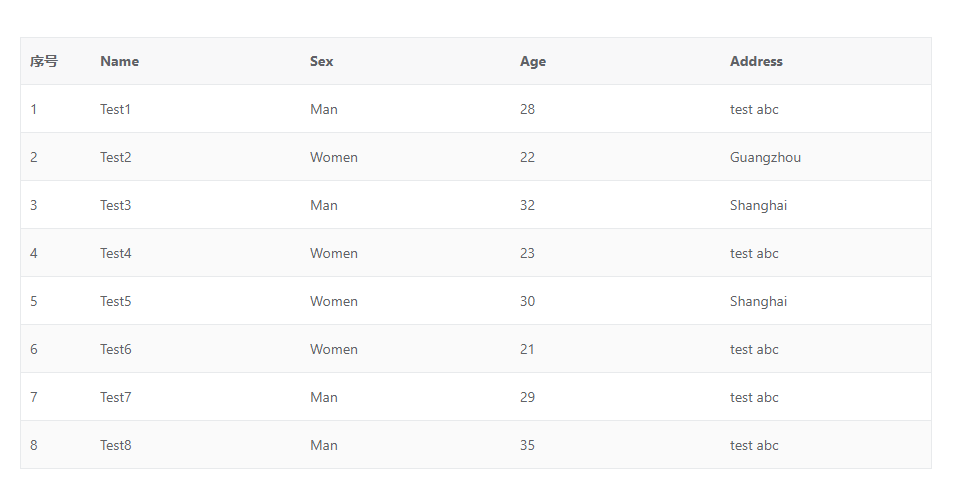The width and height of the screenshot is (958, 494).
Task: Select the Test1 name cell
Action: [115, 109]
